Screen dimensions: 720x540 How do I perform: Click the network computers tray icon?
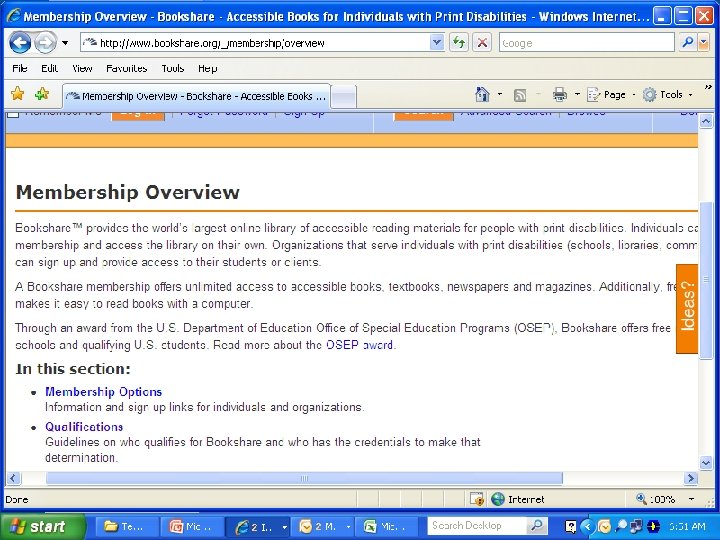point(637,526)
